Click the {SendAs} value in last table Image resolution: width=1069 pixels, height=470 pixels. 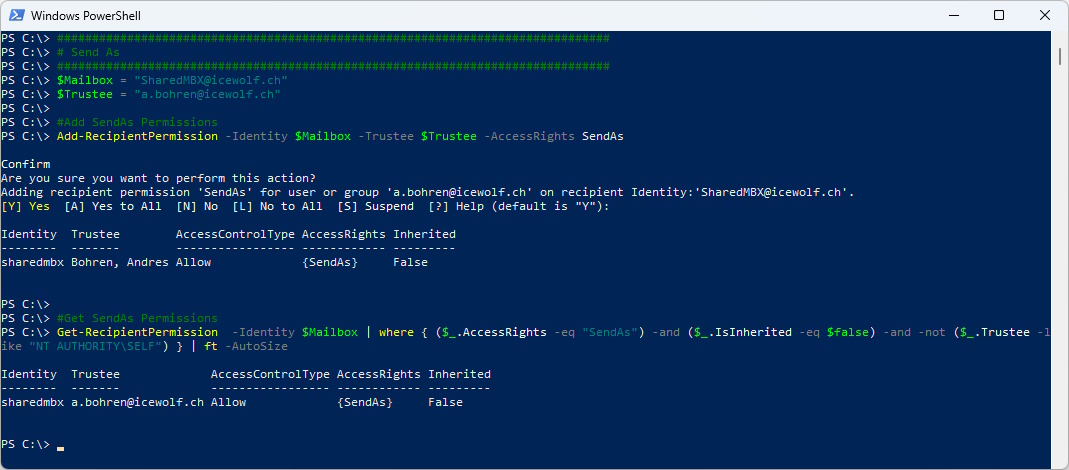[x=365, y=402]
